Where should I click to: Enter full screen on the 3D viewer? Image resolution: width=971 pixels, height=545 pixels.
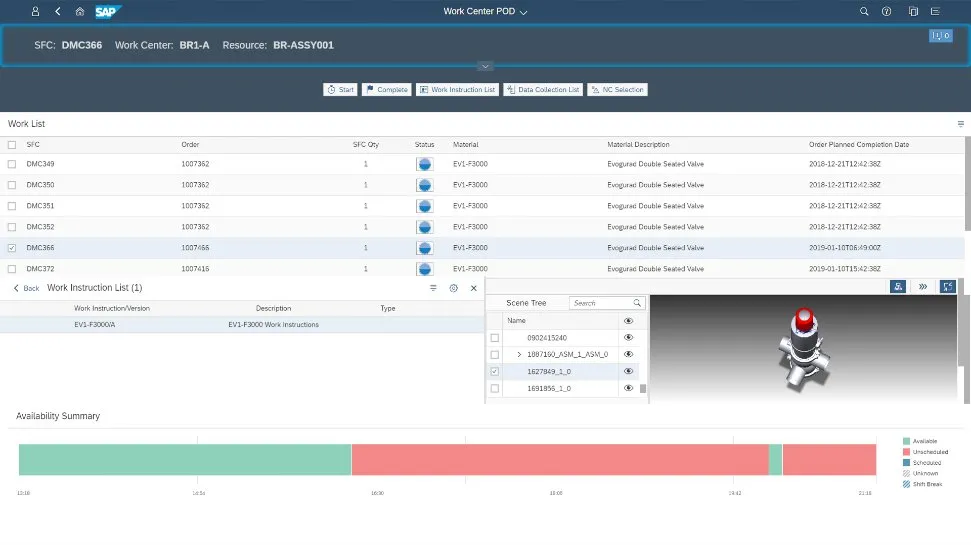coord(948,286)
